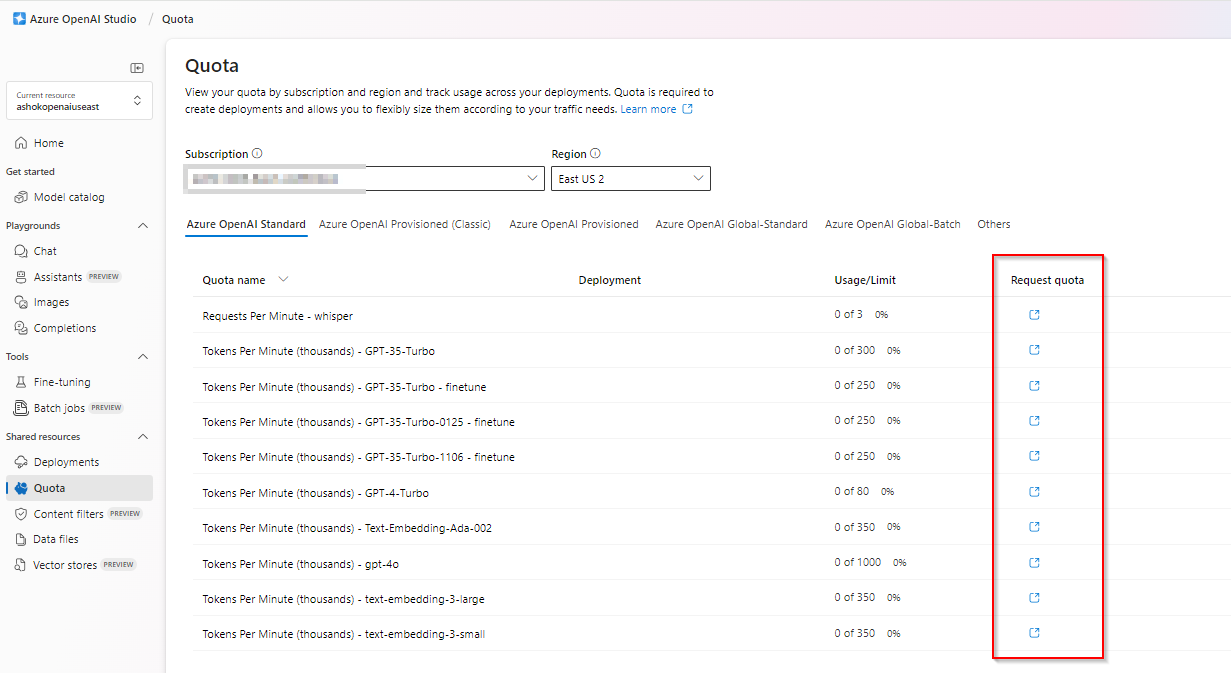1231x673 pixels.
Task: Click the '0 of 80' usage value
Action: point(852,491)
